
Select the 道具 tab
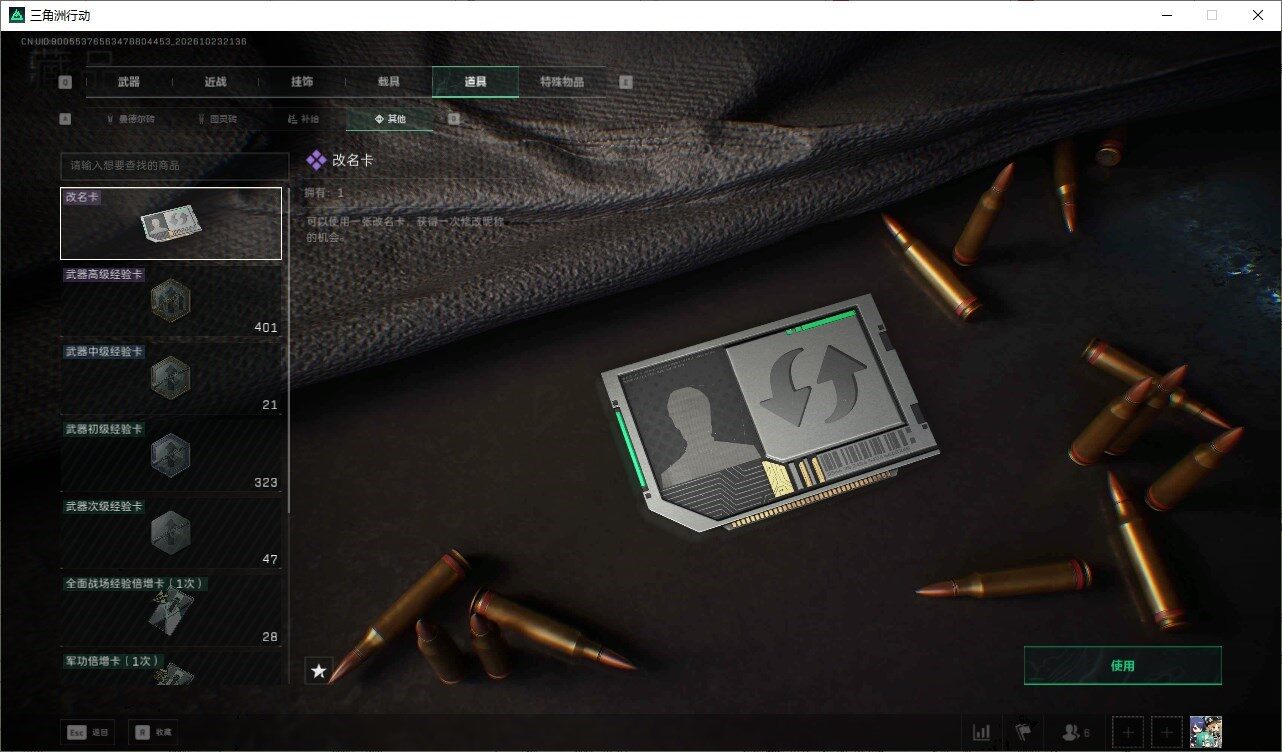475,82
